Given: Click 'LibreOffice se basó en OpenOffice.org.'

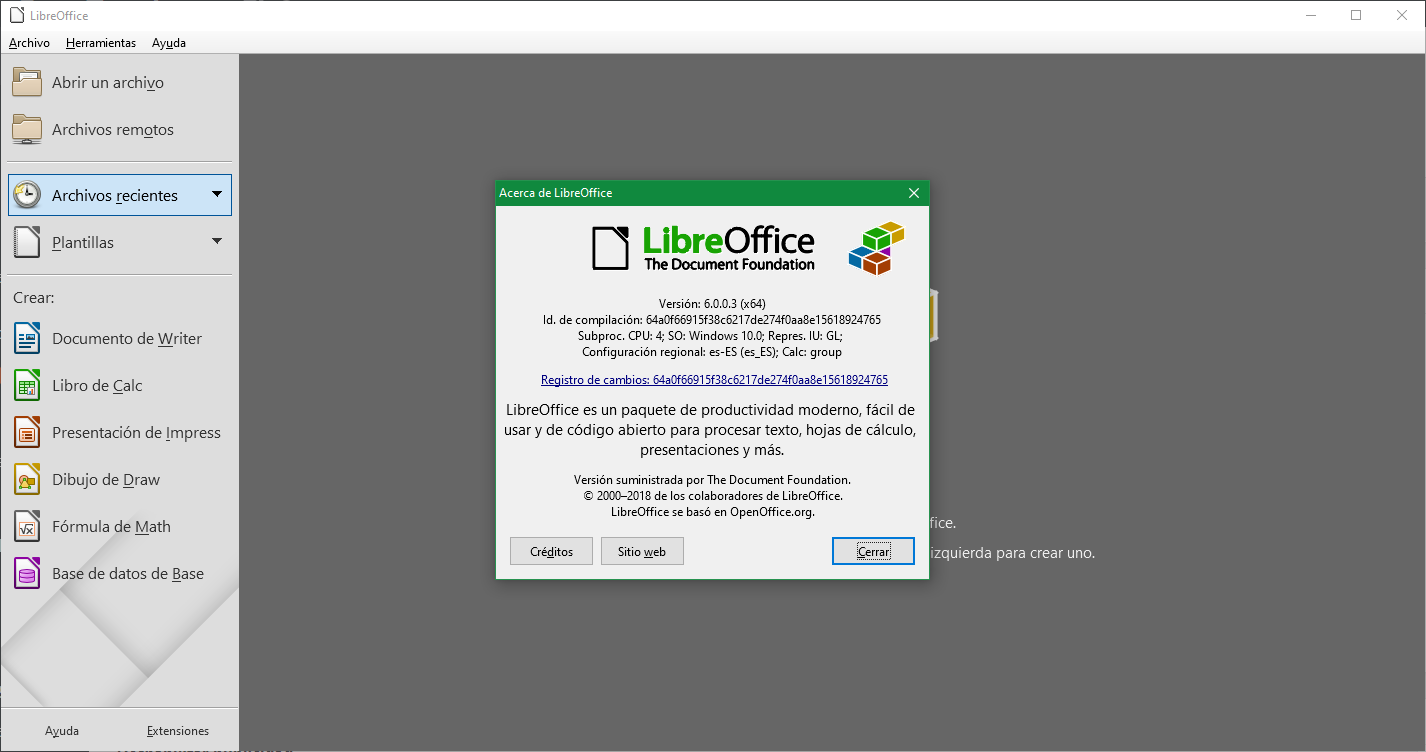Looking at the screenshot, I should click(x=712, y=512).
